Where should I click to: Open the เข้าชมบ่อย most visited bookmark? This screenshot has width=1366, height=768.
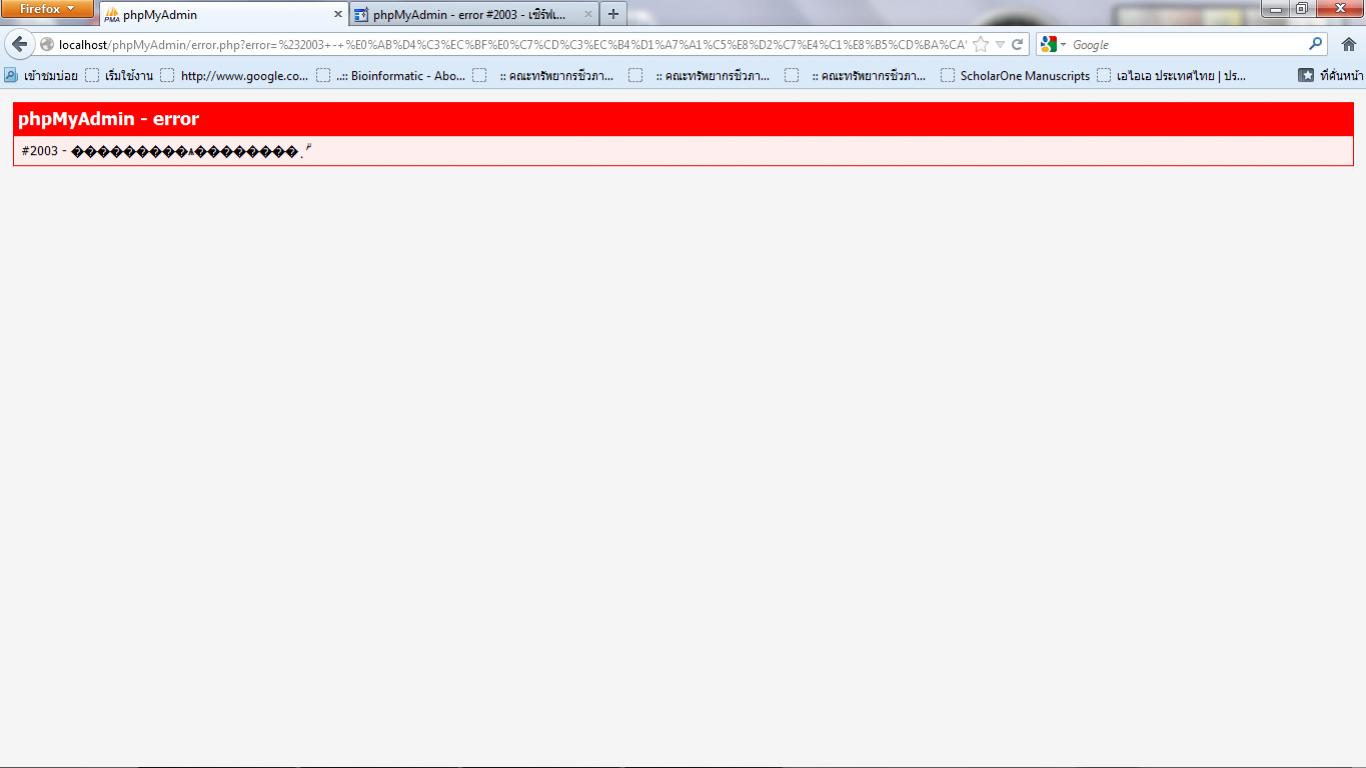[x=41, y=75]
